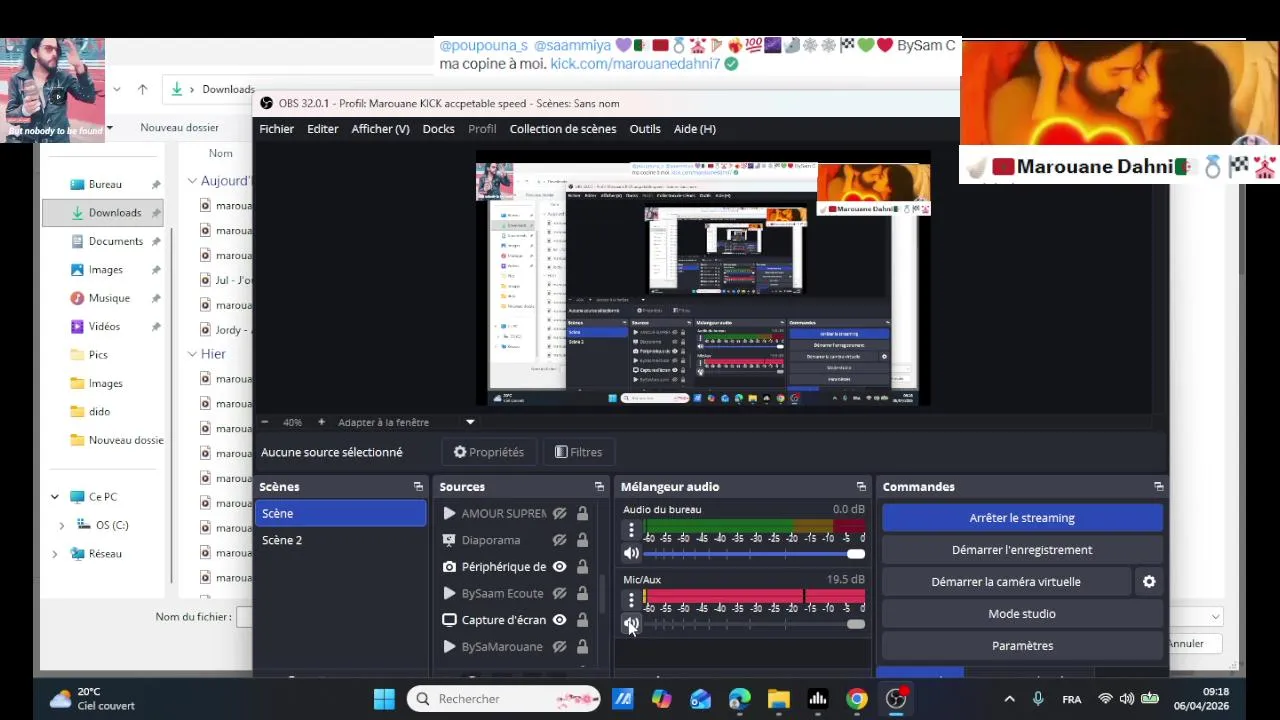The width and height of the screenshot is (1280, 720).
Task: Switch to Mode studio
Action: click(1022, 614)
